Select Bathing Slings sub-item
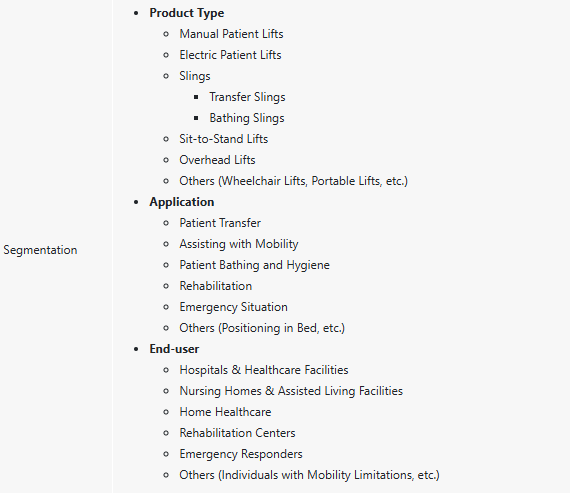Viewport: 570px width, 493px height. coord(247,118)
